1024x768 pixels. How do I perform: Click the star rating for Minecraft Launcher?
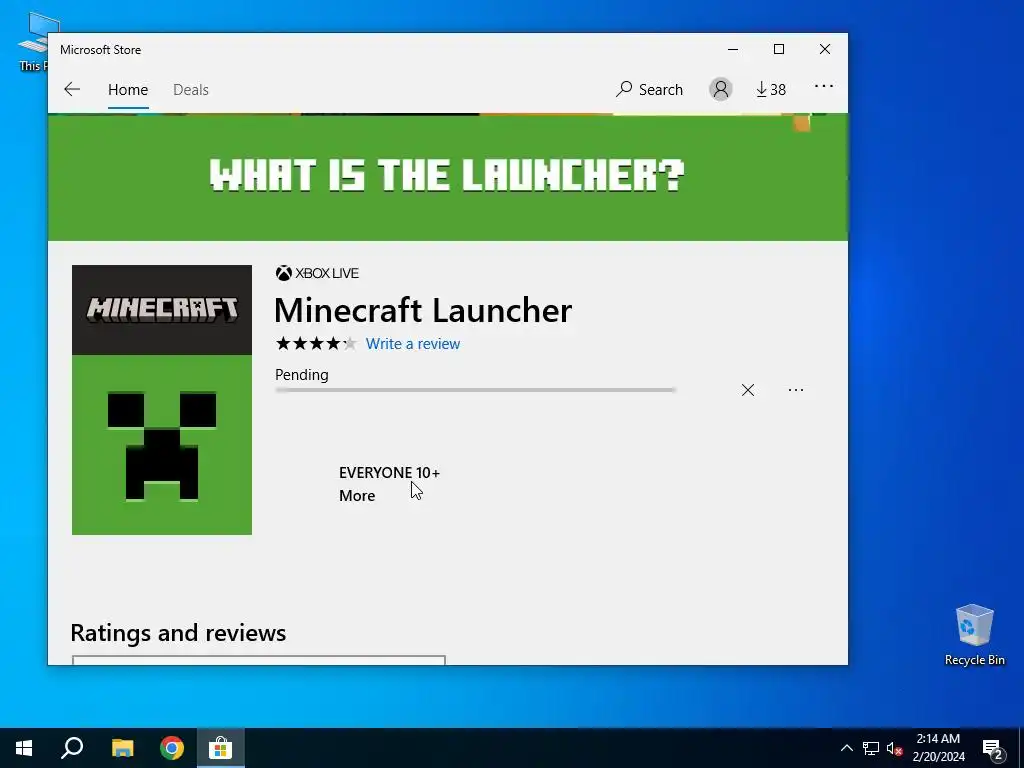[316, 344]
